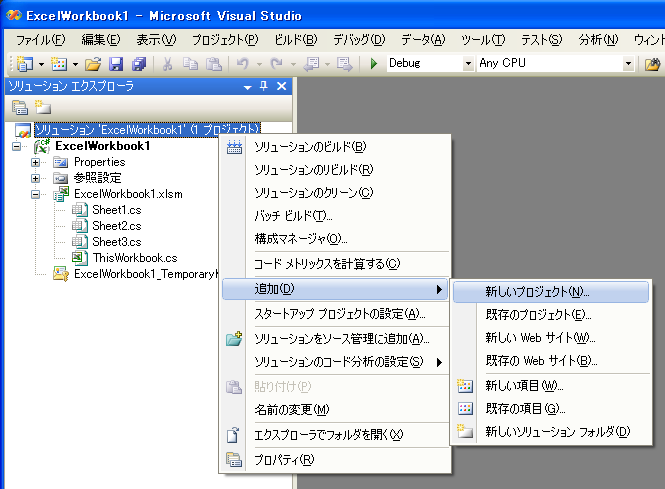This screenshot has width=665, height=489.
Task: Click the Undo arrow icon
Action: [x=243, y=64]
